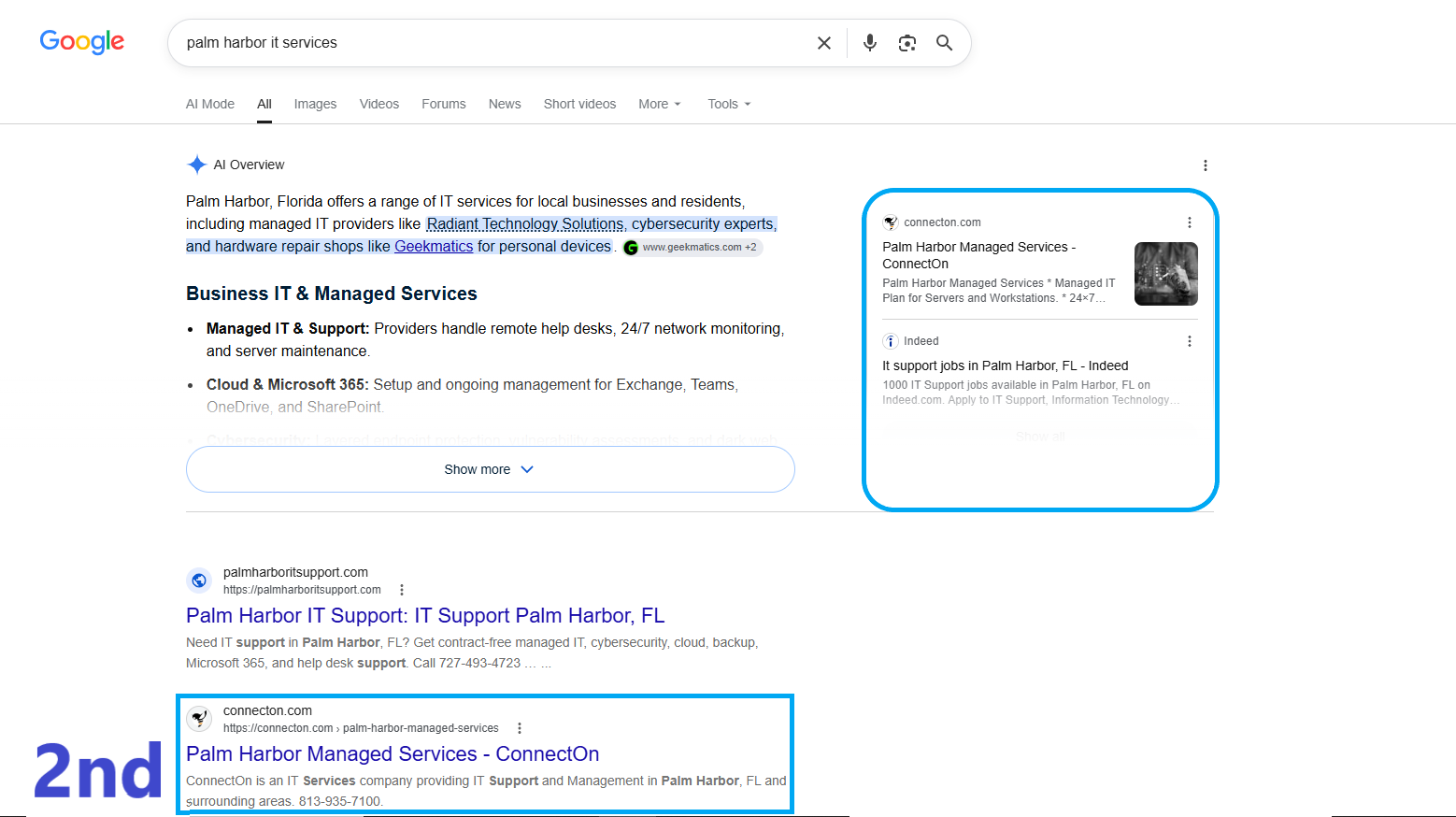Open the Palm Harbor IT Support result title
Viewport: 1456px width, 817px height.
(425, 616)
